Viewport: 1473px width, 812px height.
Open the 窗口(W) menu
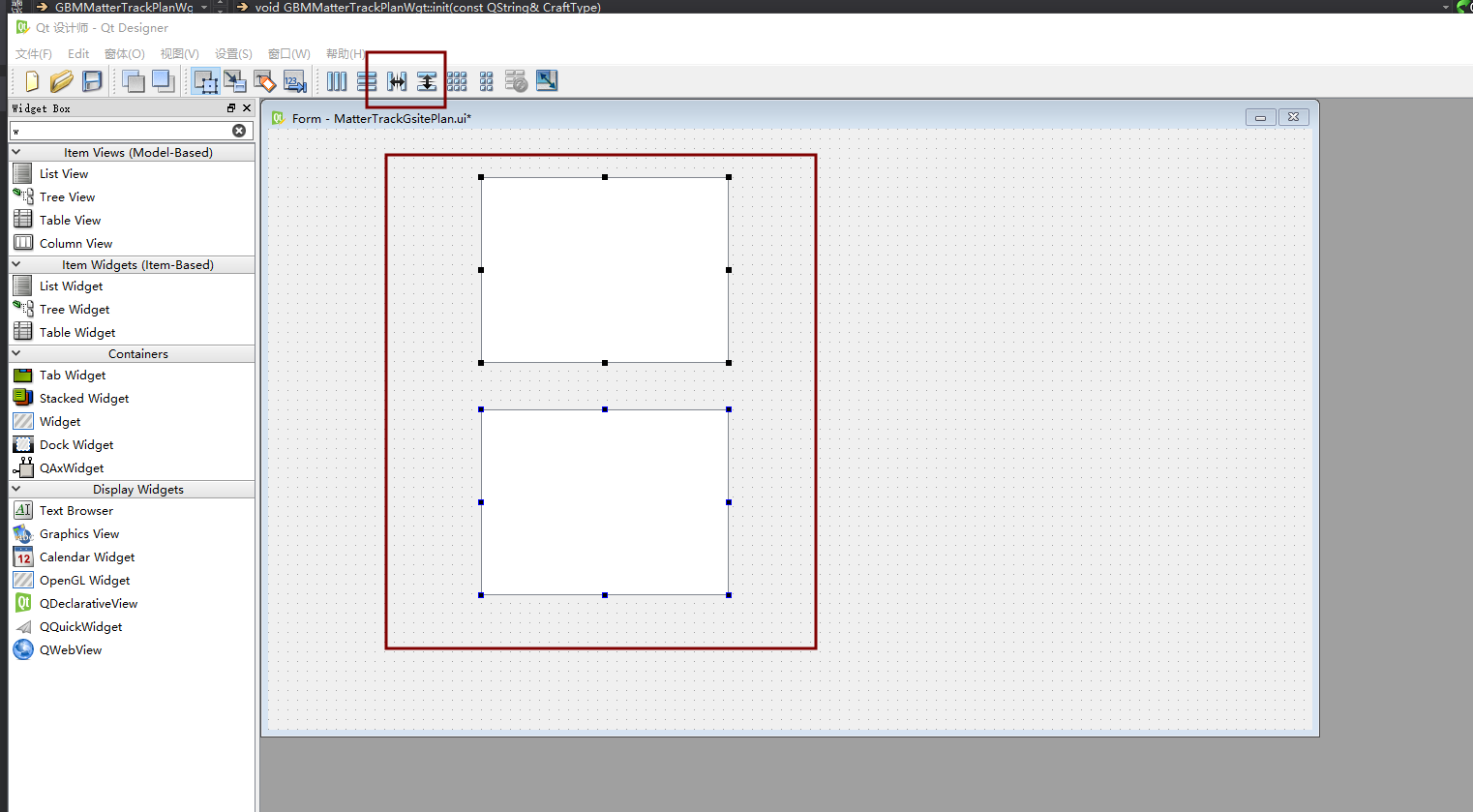[288, 53]
